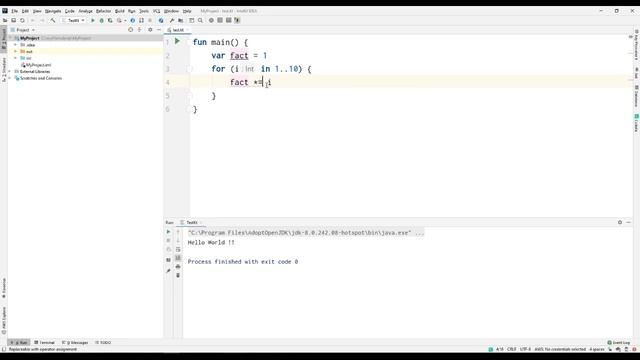Viewport: 640px width, 360px height.
Task: Start debugging with the toolbar Debug bug icon
Action: 101,20
